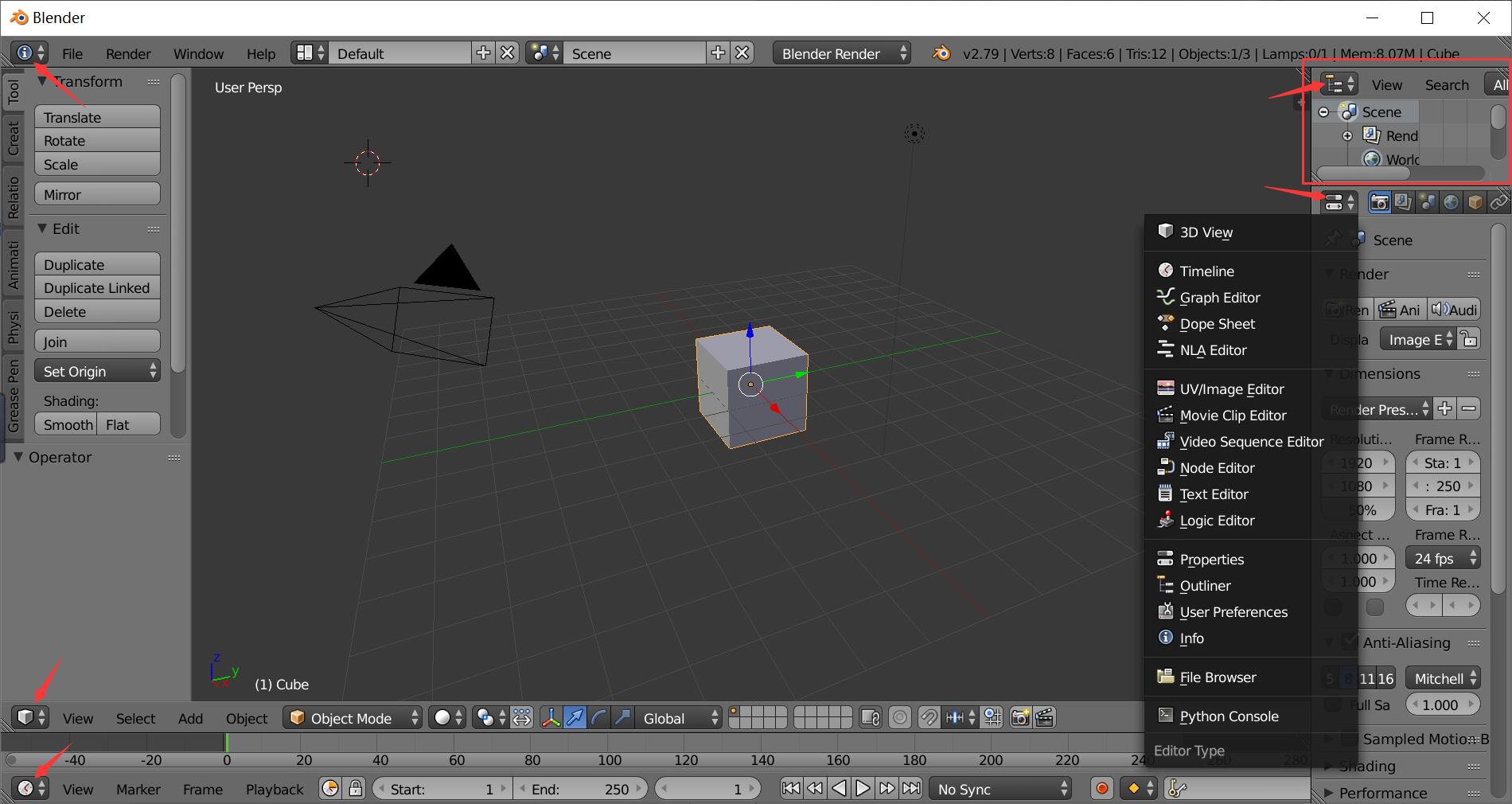Play the animation forward
The image size is (1512, 804).
pos(863,788)
